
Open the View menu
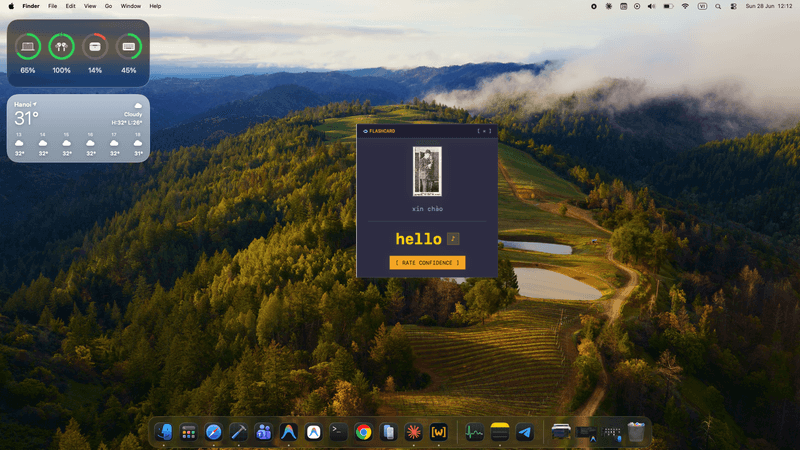coord(90,6)
